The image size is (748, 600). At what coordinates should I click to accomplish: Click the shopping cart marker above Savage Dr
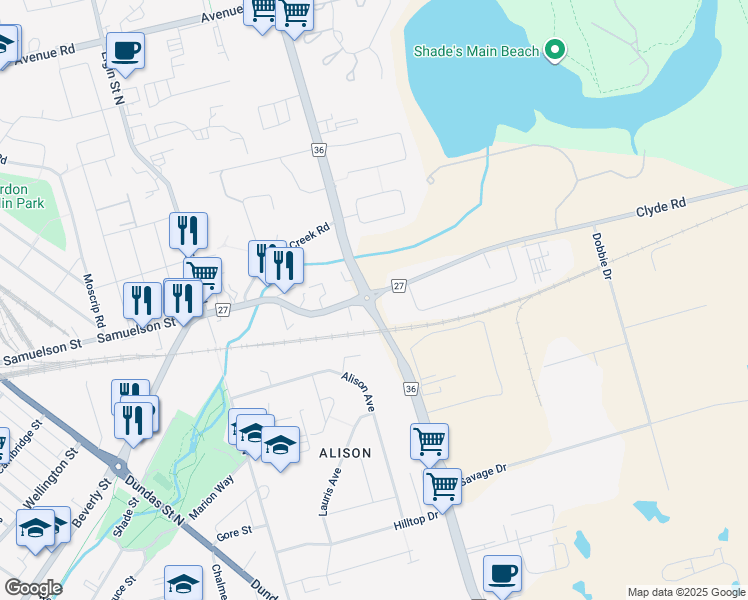pyautogui.click(x=429, y=442)
